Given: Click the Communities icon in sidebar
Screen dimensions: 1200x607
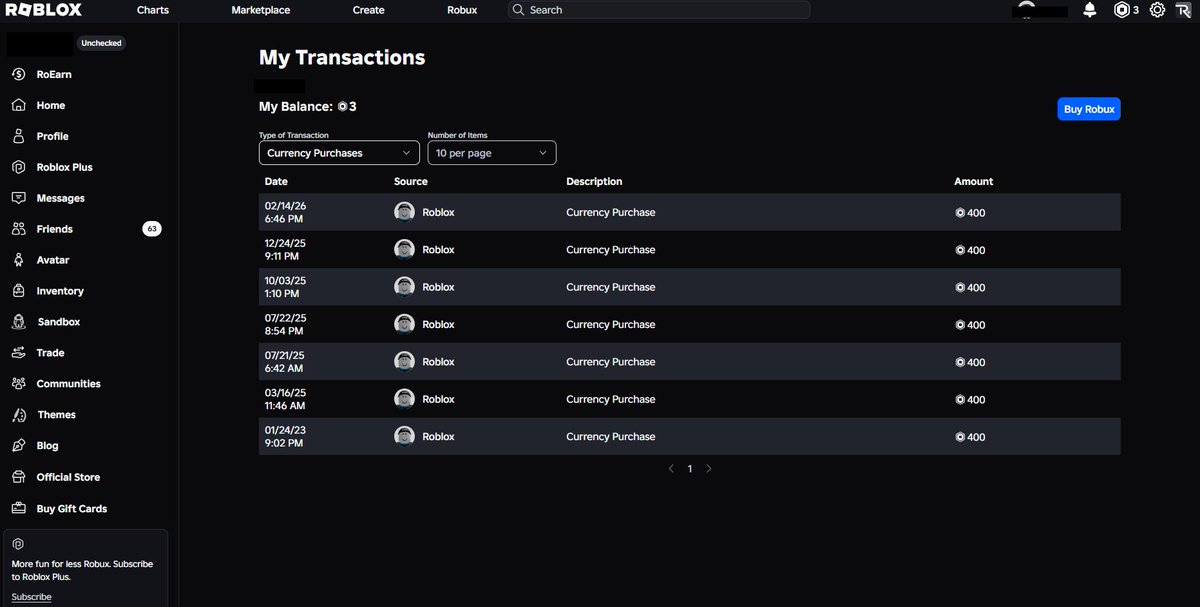Looking at the screenshot, I should (18, 384).
